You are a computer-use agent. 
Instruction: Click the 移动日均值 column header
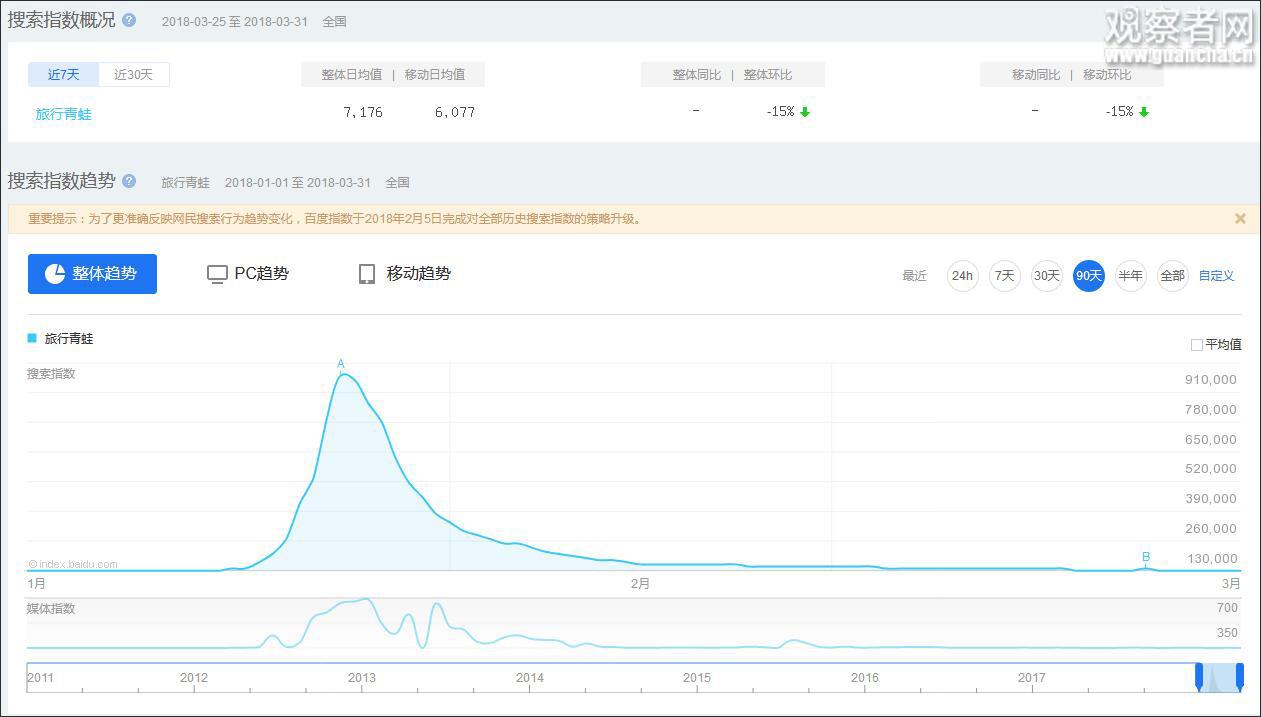pos(435,75)
